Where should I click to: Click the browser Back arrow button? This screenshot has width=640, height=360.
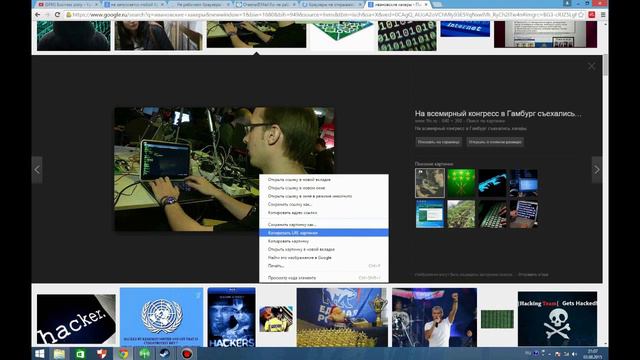[x=38, y=14]
